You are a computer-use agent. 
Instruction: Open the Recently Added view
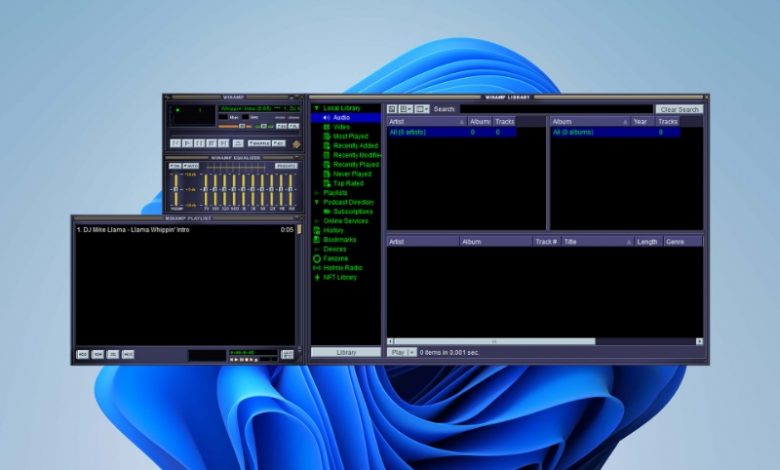pyautogui.click(x=355, y=146)
